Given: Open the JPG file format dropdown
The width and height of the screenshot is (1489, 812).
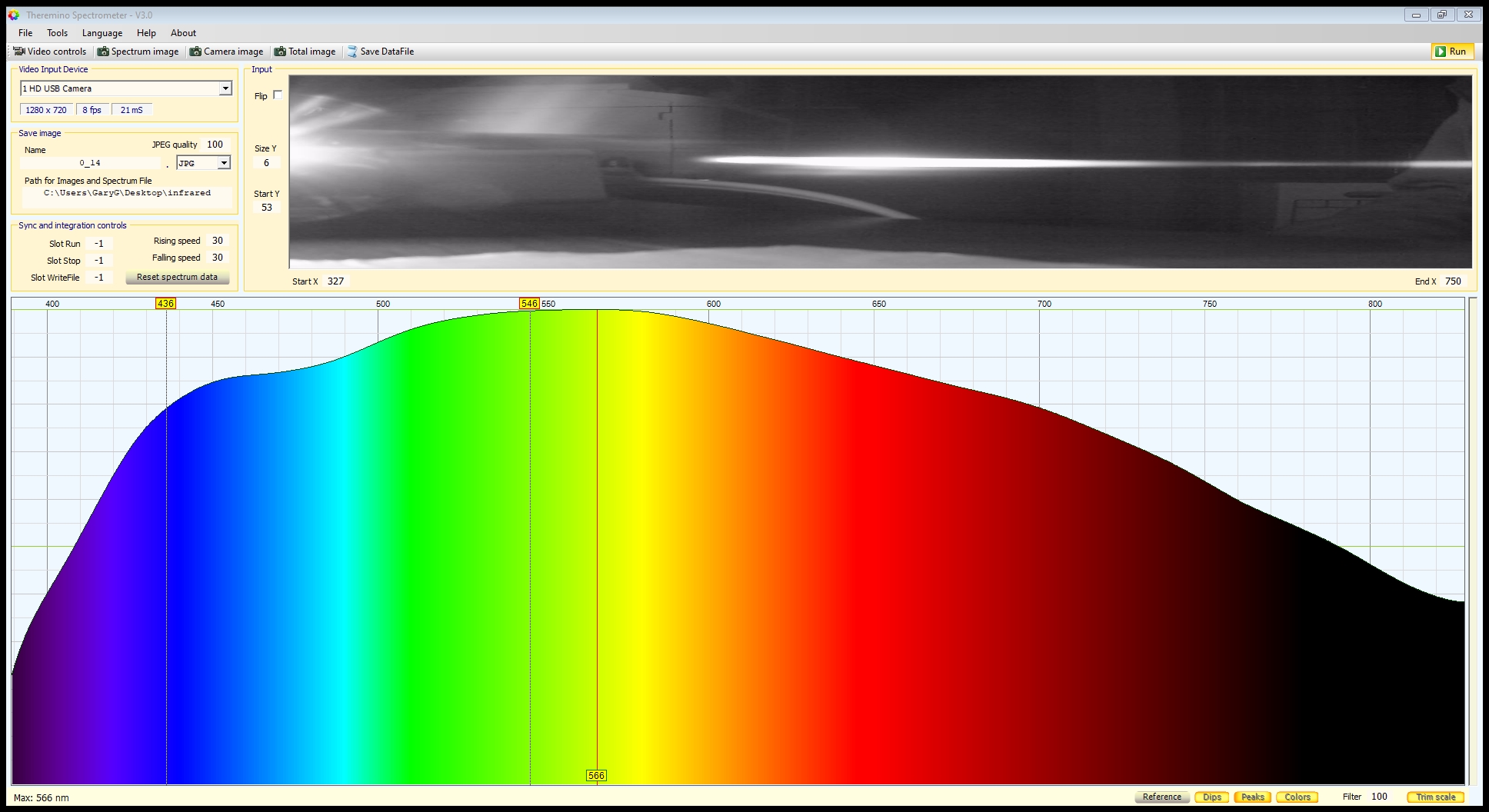Looking at the screenshot, I should (224, 163).
